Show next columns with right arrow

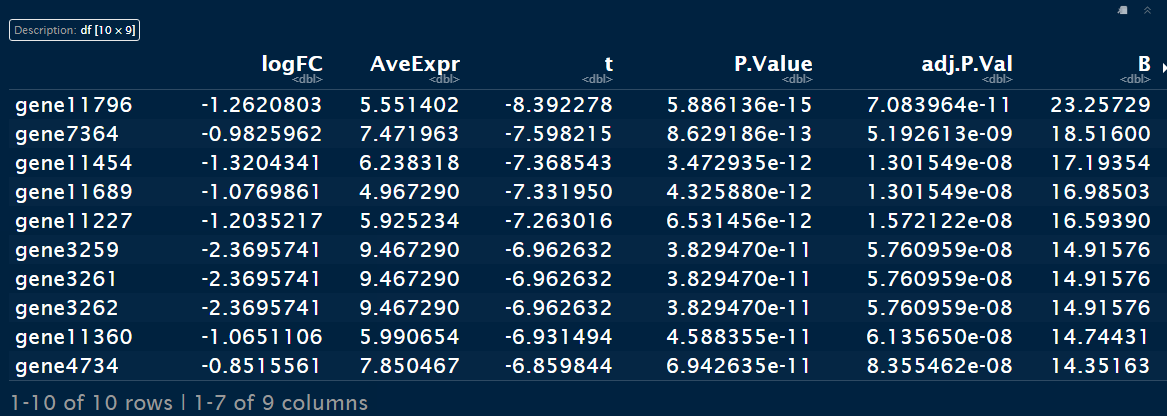tap(1162, 67)
